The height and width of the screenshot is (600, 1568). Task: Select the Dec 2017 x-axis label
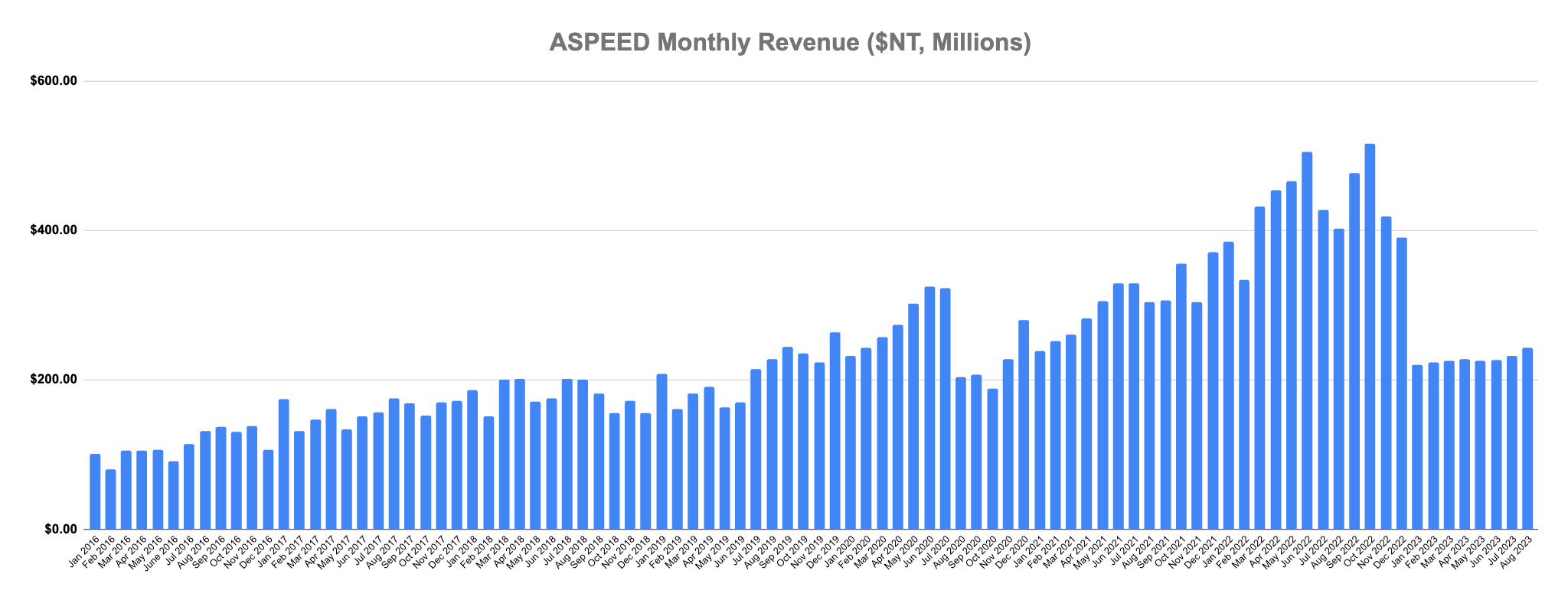click(446, 551)
